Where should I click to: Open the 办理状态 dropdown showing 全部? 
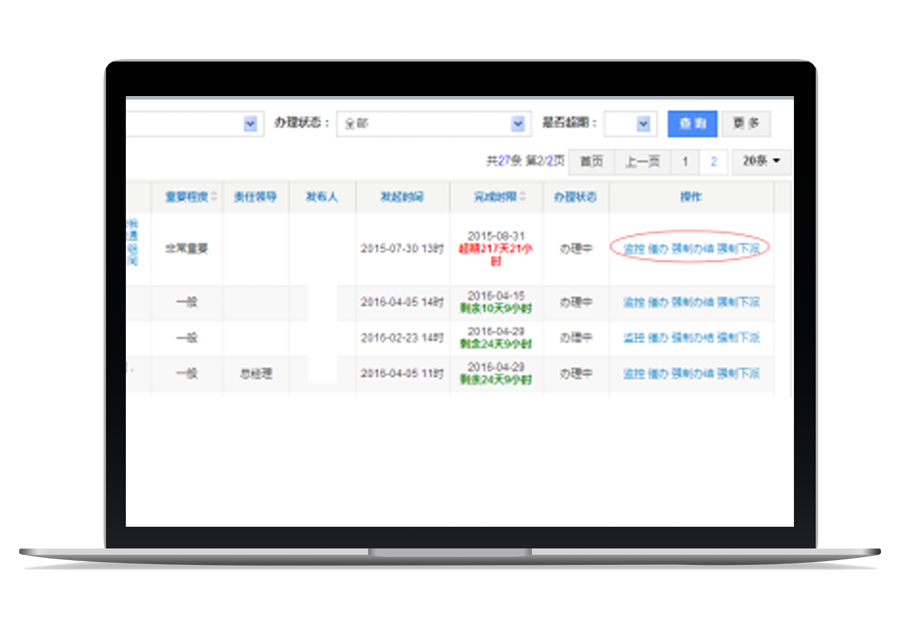pyautogui.click(x=432, y=124)
